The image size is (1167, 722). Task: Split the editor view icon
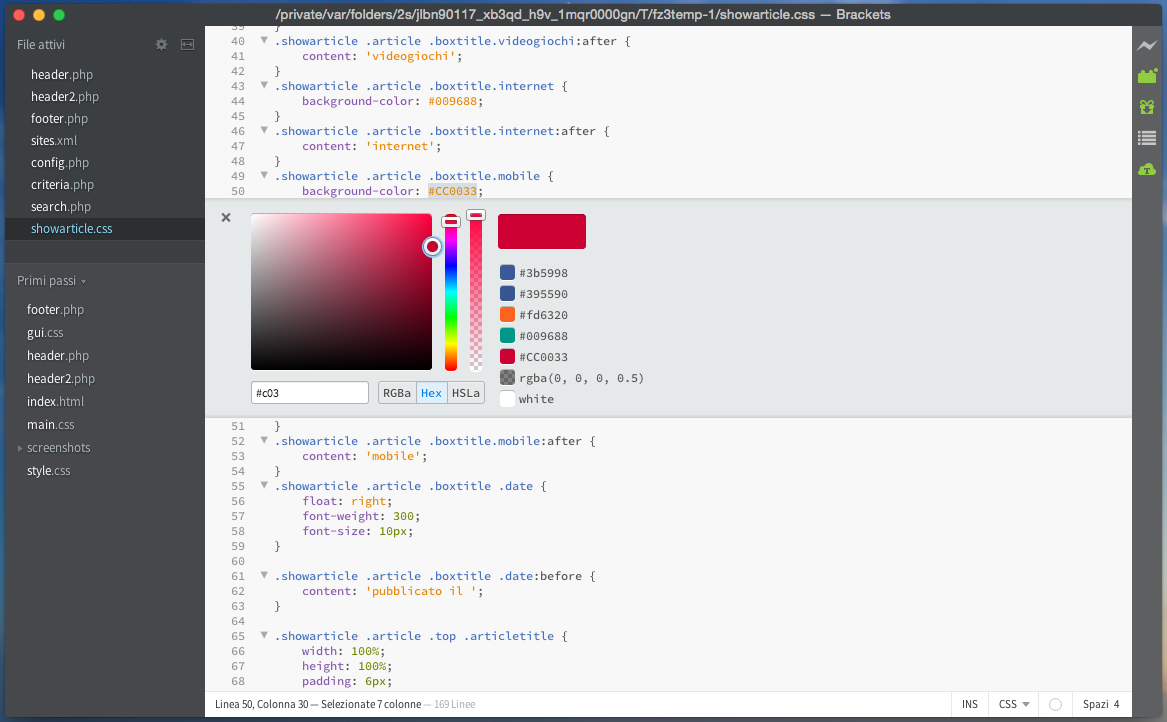tap(188, 45)
